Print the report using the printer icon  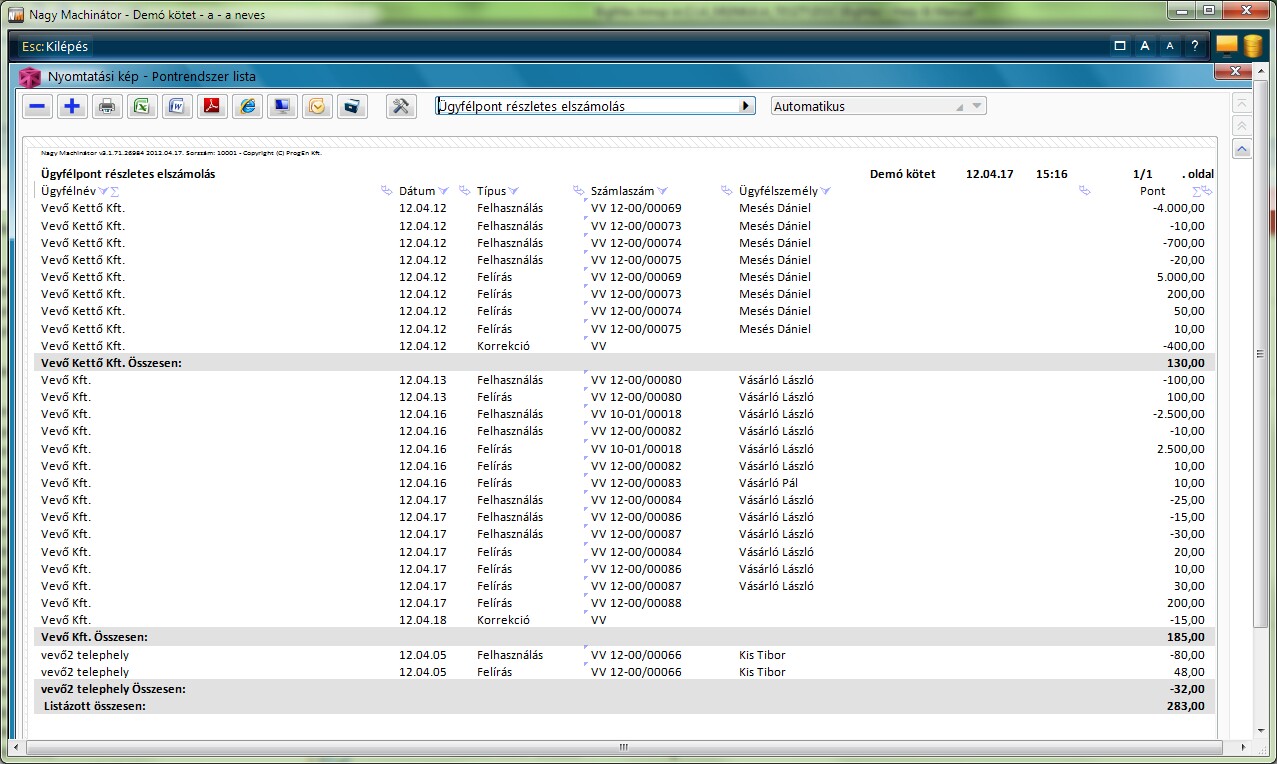[x=107, y=106]
